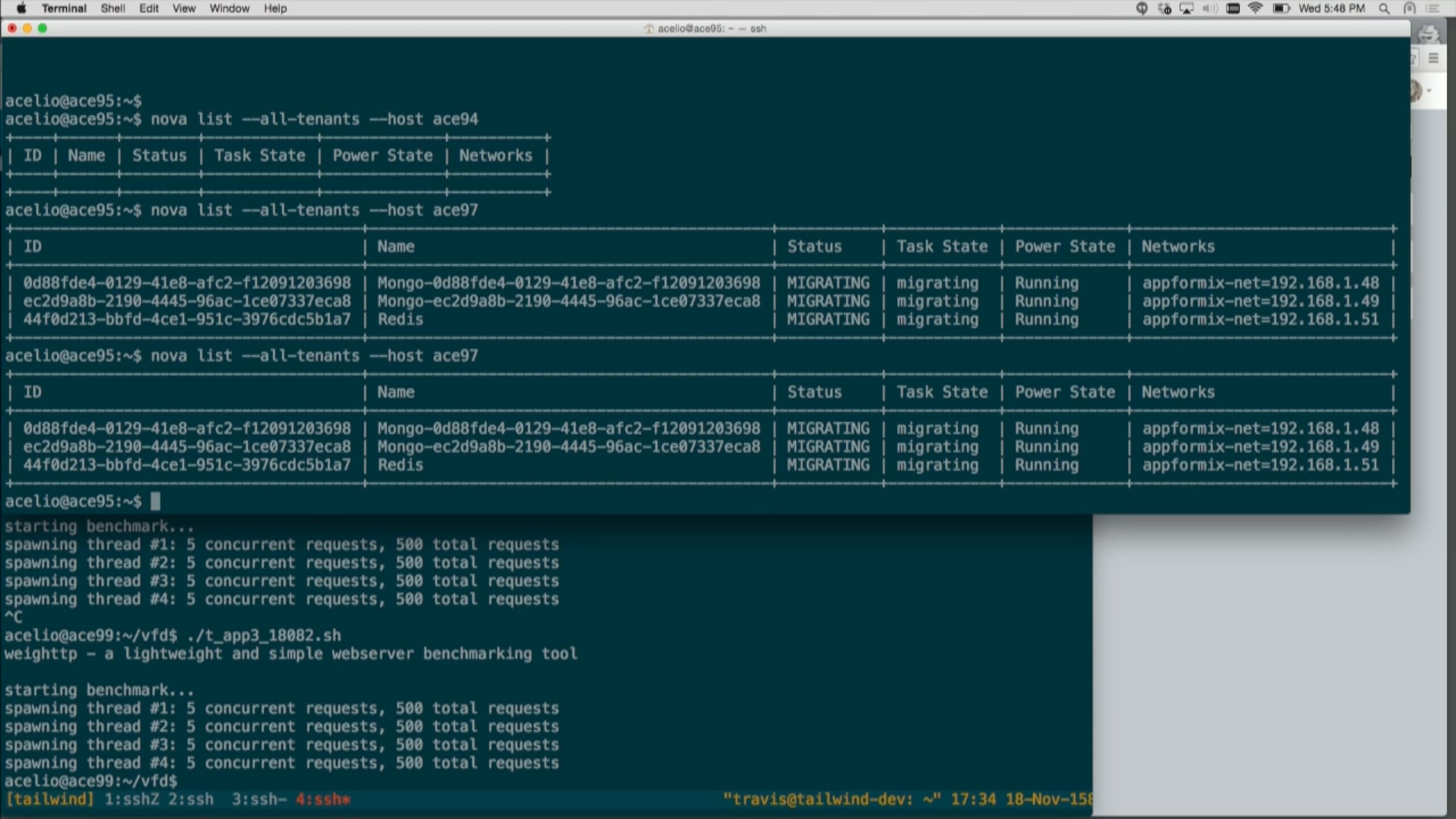This screenshot has height=819, width=1456.
Task: Click the Wed 5:48 PM clock
Action: coord(1332,8)
